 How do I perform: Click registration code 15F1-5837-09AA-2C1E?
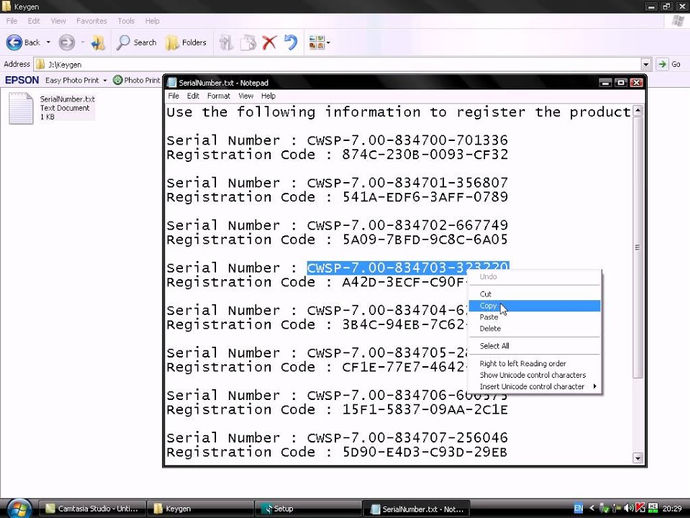[x=425, y=409]
